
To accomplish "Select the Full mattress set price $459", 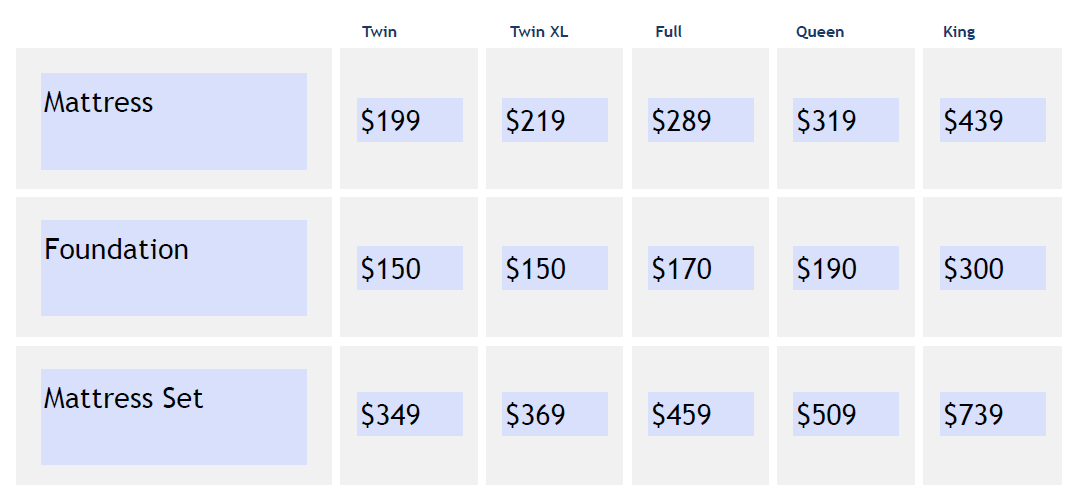I will [x=682, y=415].
